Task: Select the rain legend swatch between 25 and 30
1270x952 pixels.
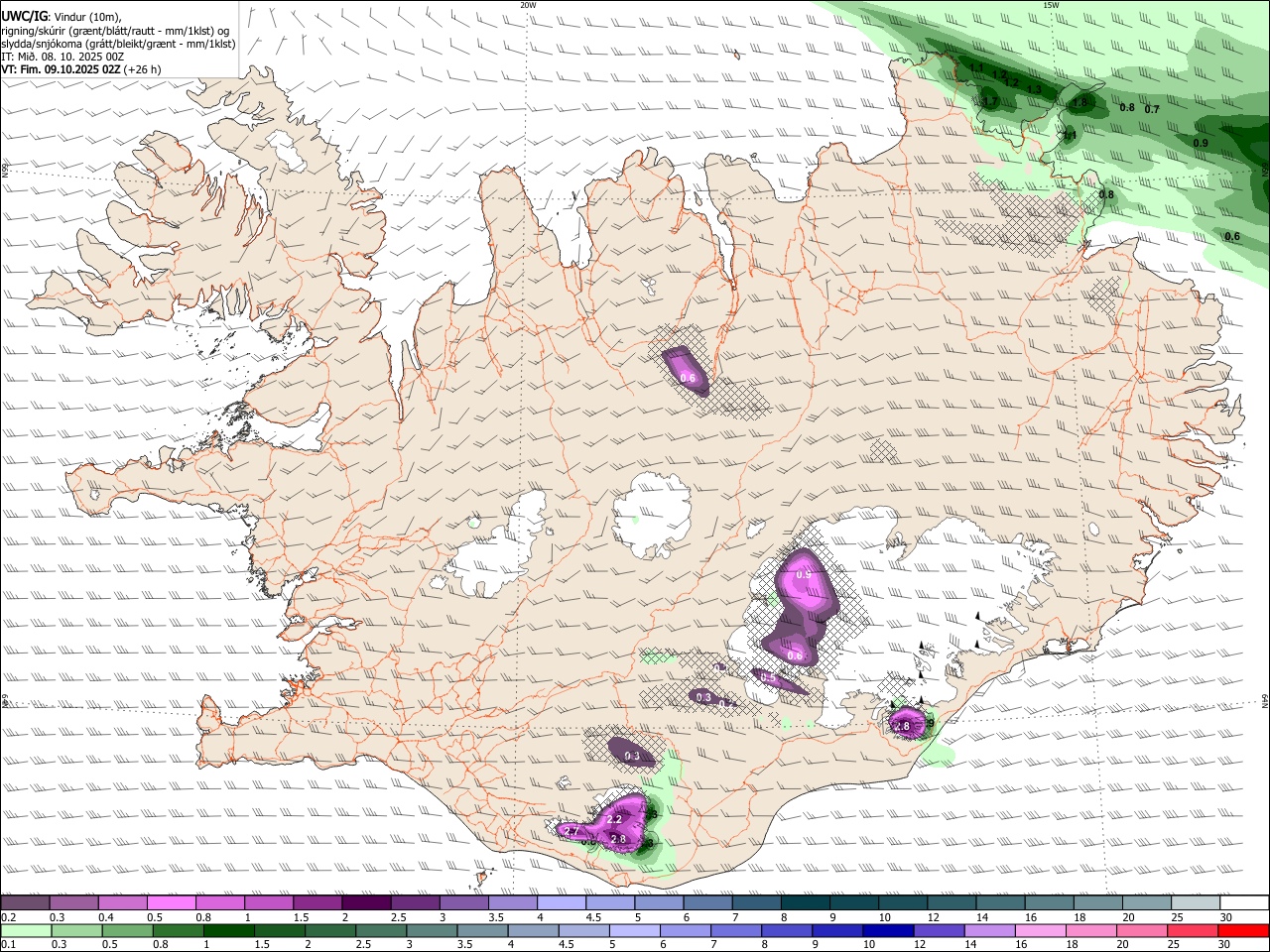Action: [1193, 930]
